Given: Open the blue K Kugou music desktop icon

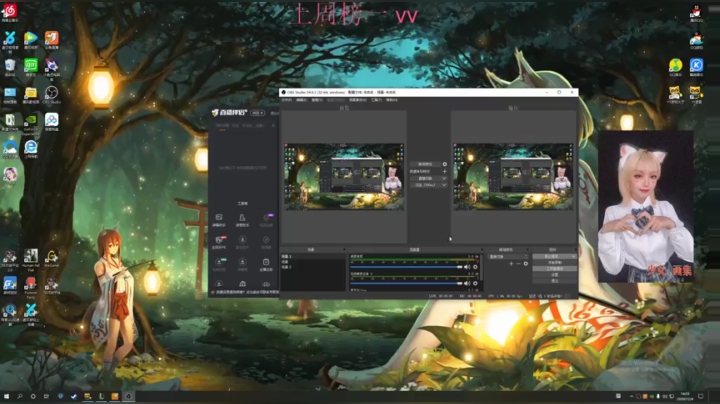Looking at the screenshot, I should coord(696,67).
